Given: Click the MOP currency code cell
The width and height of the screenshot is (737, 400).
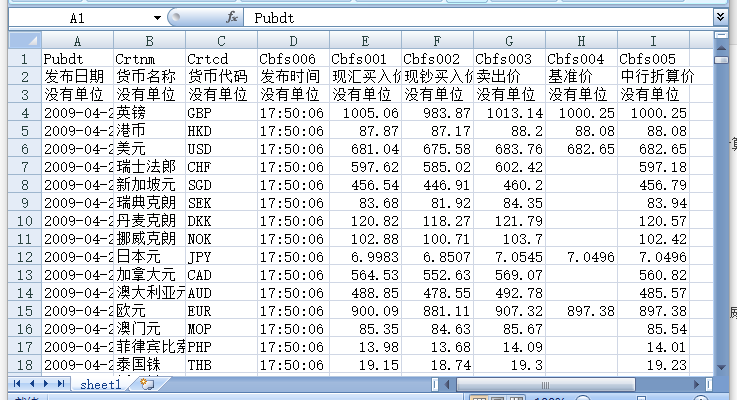Looking at the screenshot, I should pos(221,329).
